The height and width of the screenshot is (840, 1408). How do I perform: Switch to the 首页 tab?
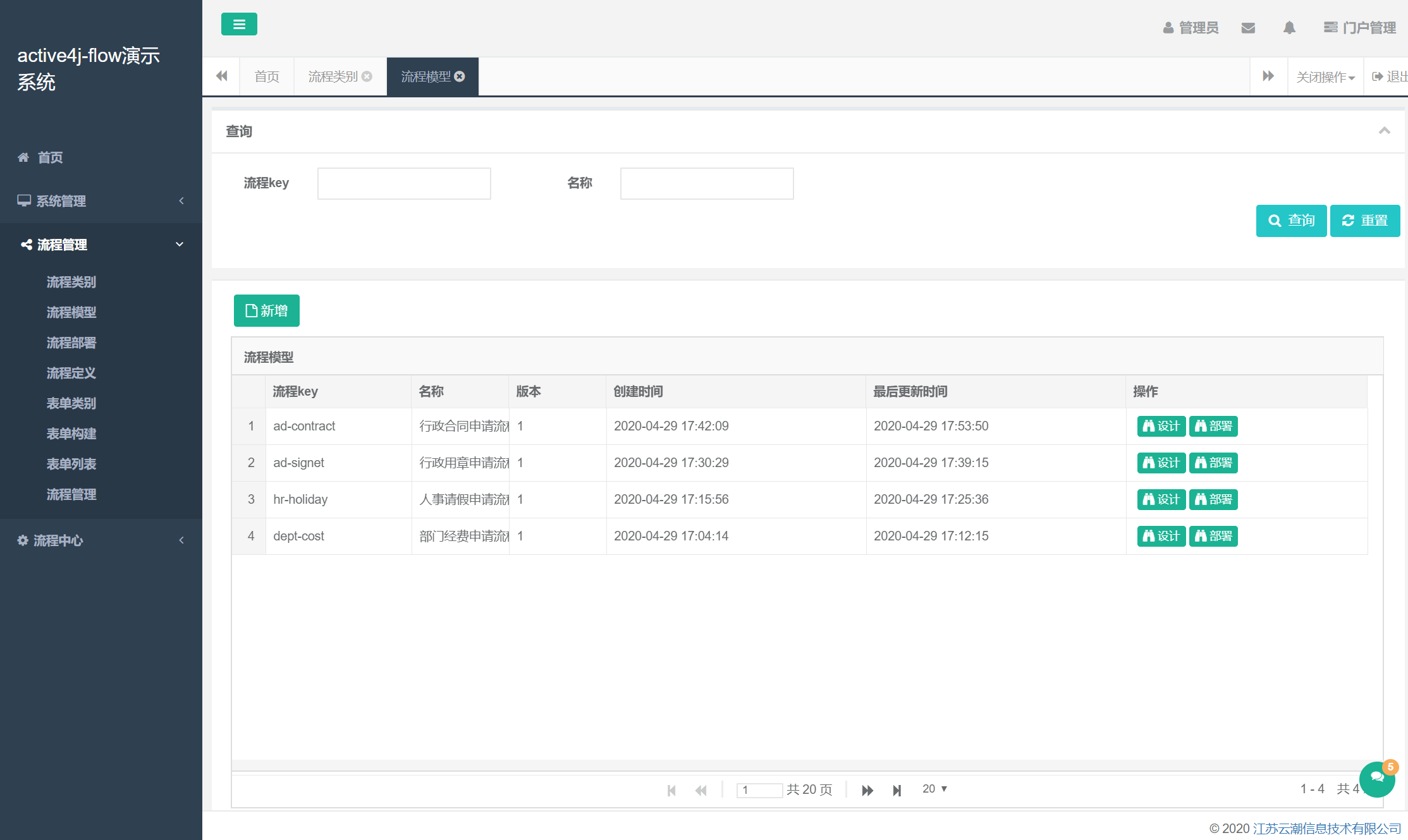pos(267,76)
